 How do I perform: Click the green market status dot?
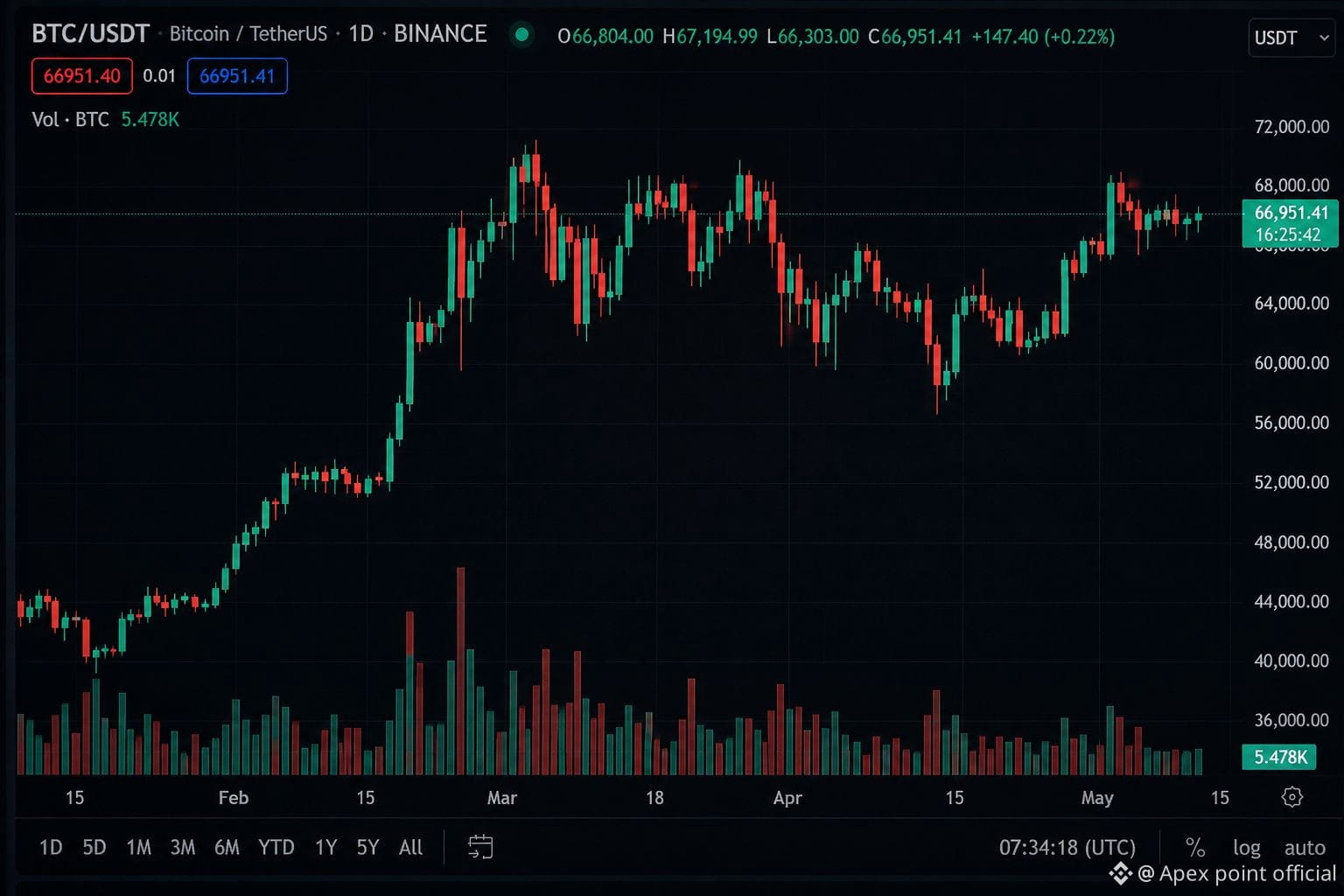point(522,35)
